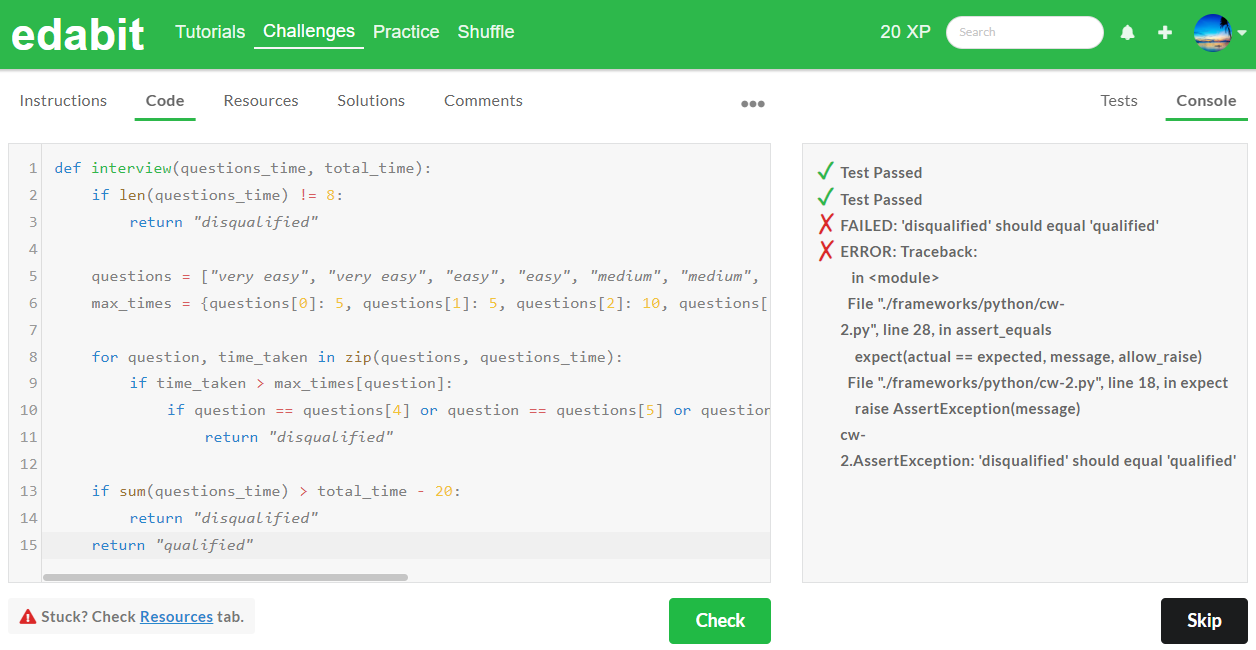The image size is (1256, 650).
Task: Switch to the Solutions tab
Action: (x=371, y=100)
